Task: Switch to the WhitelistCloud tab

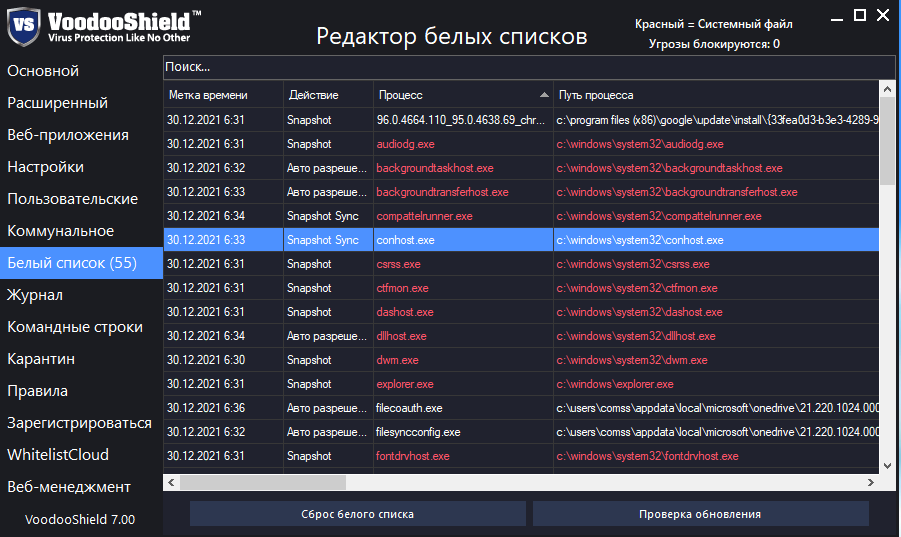Action: (x=57, y=455)
